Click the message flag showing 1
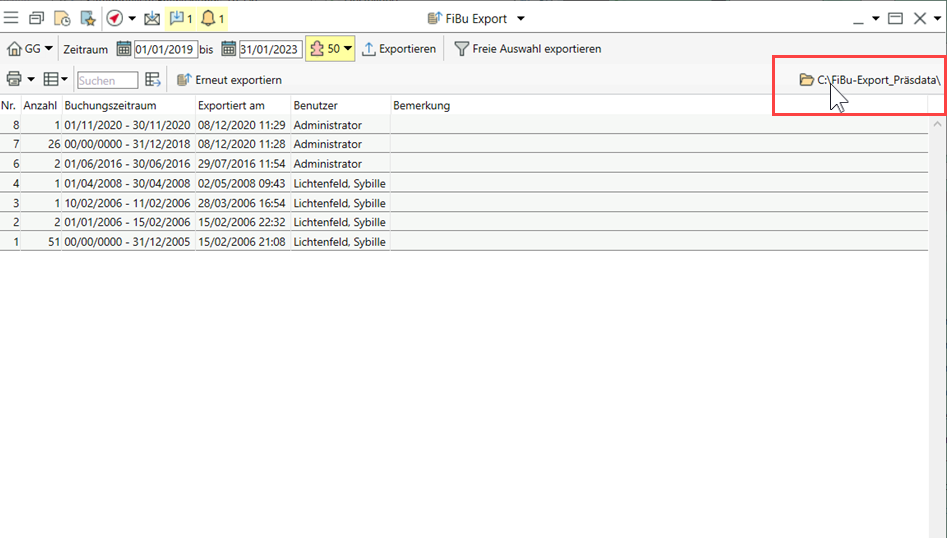947x538 pixels. pos(180,18)
